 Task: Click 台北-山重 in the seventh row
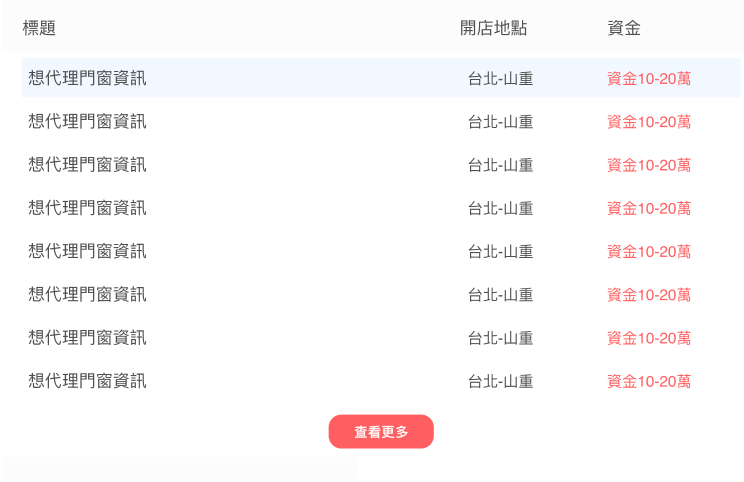click(500, 338)
